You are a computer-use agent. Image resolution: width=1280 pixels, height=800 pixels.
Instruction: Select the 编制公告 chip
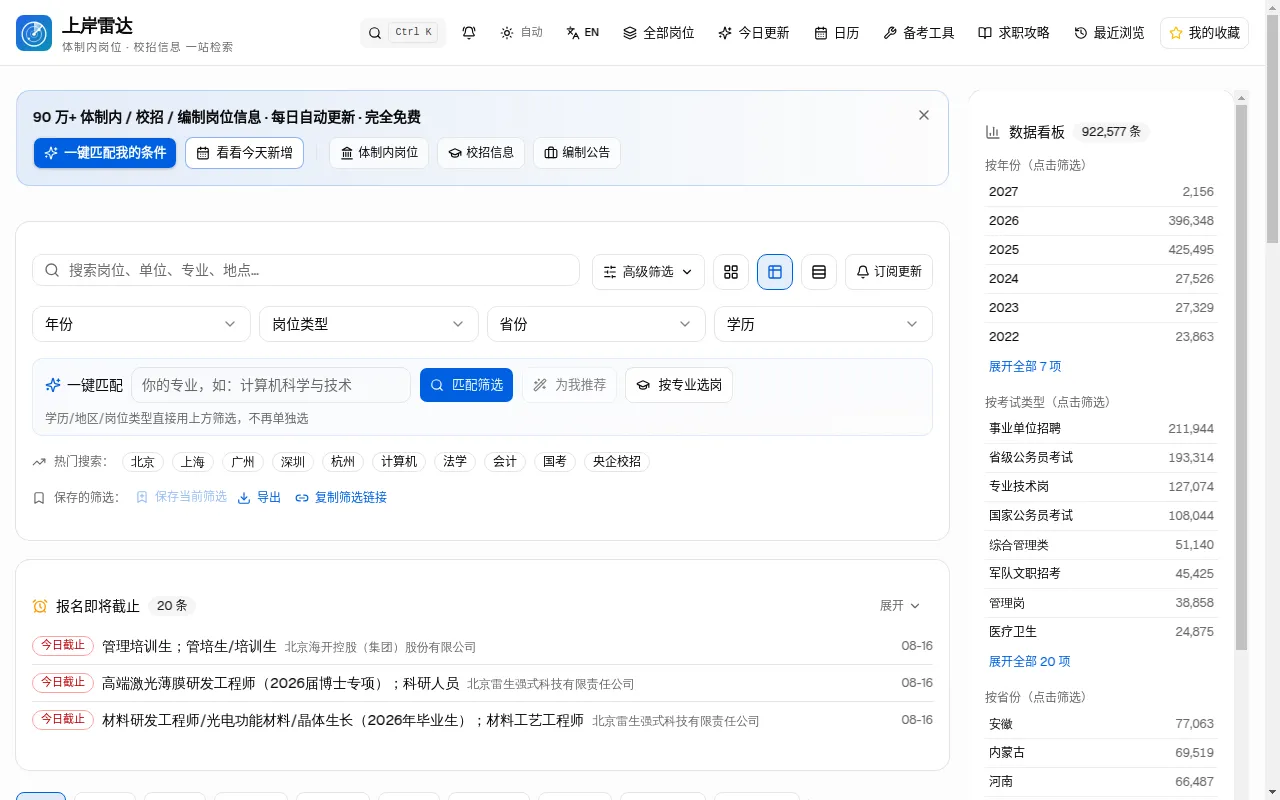click(x=577, y=153)
